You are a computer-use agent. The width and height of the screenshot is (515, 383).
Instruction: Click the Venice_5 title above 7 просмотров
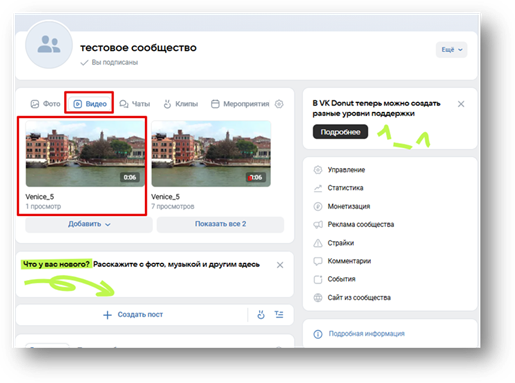165,197
